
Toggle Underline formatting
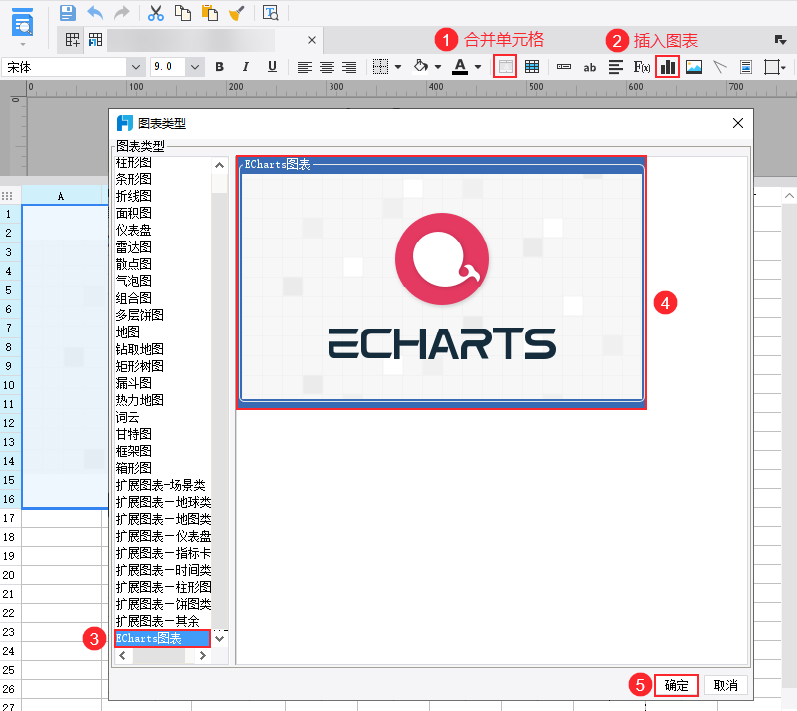pyautogui.click(x=272, y=67)
